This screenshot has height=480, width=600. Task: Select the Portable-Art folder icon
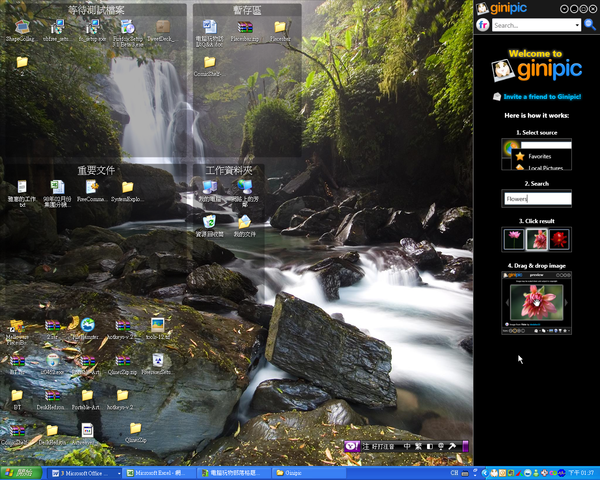[x=87, y=395]
